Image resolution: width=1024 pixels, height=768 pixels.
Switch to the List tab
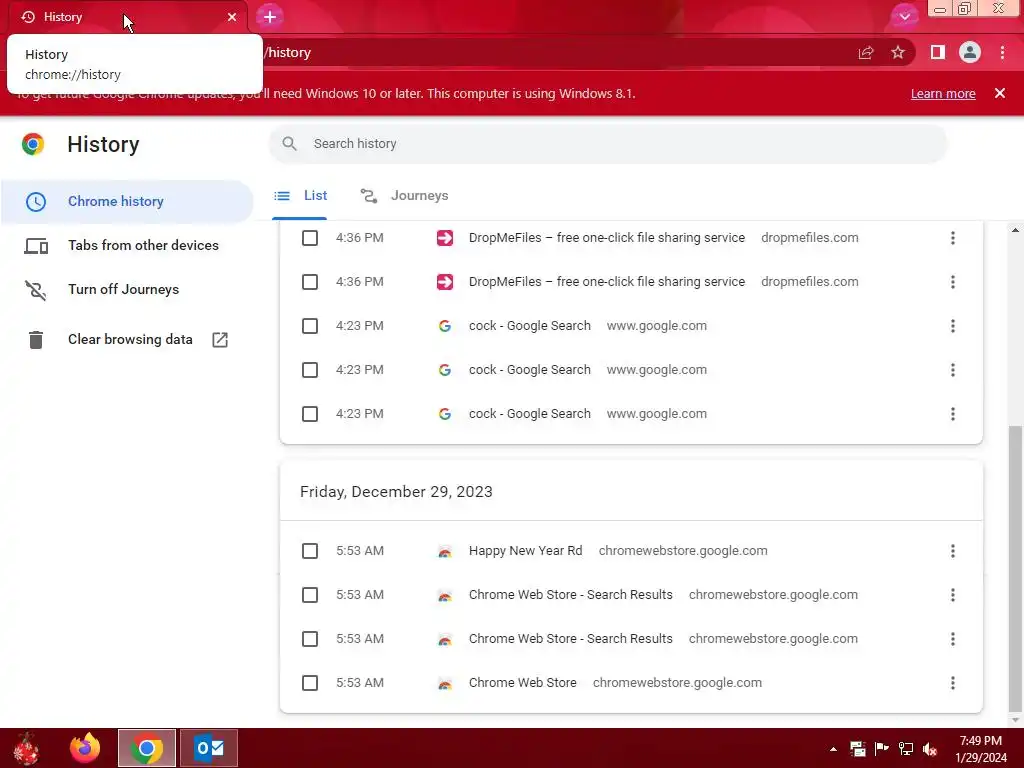click(300, 196)
